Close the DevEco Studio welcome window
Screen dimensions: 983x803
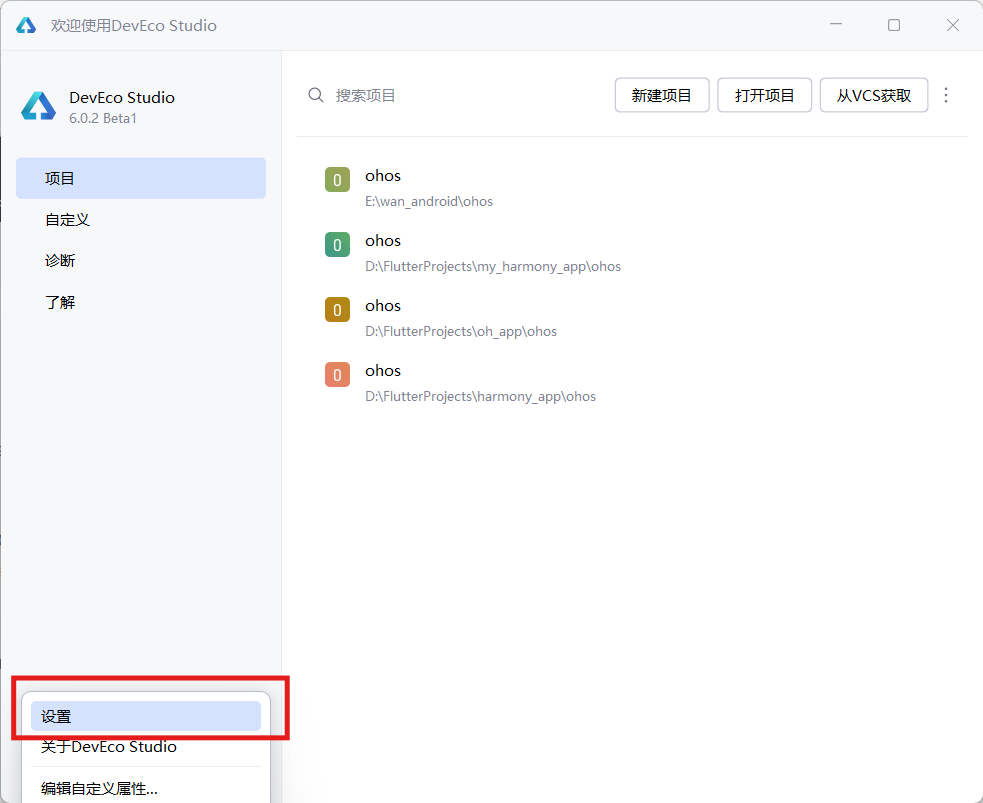click(x=953, y=25)
